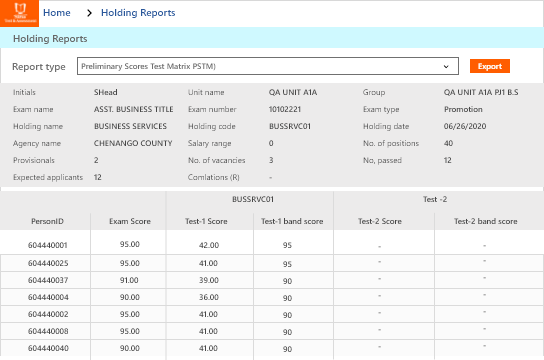The image size is (544, 360).
Task: Select the Exam Score column header
Action: click(130, 221)
